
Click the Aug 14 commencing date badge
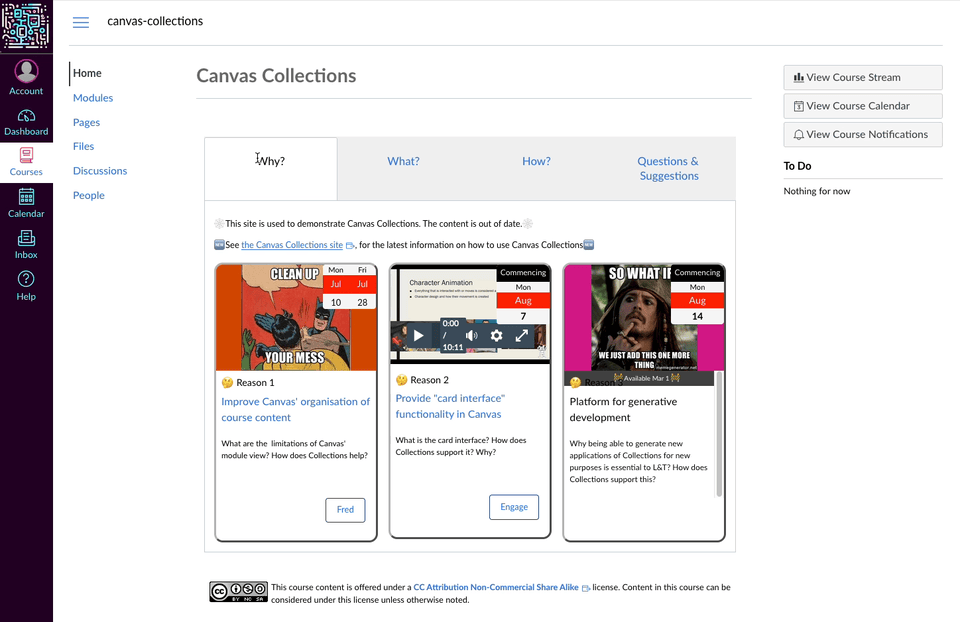[x=697, y=294]
